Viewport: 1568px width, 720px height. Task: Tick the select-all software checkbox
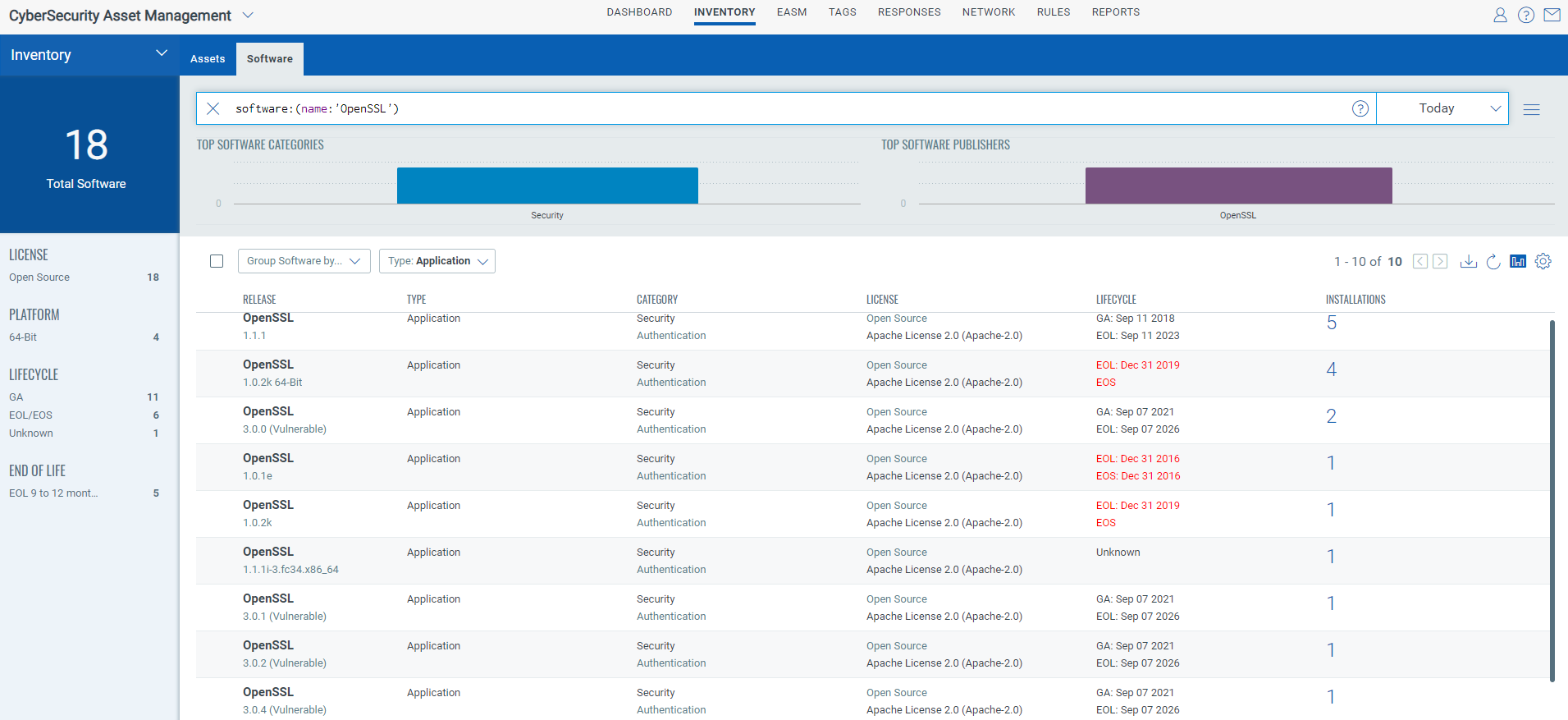(217, 261)
